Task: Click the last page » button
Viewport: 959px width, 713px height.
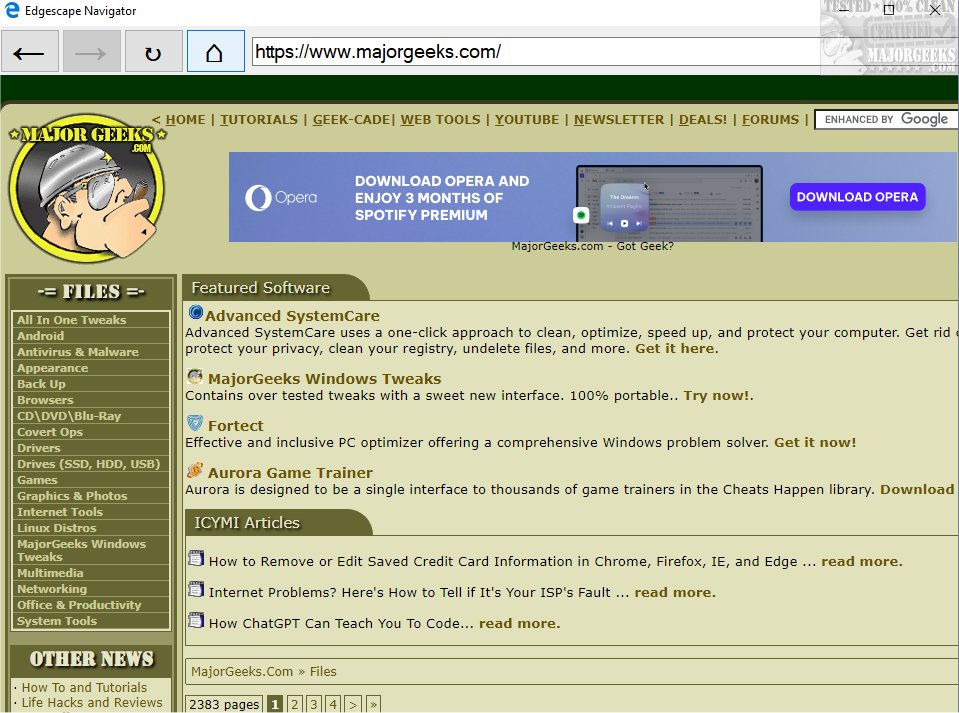Action: [x=373, y=704]
